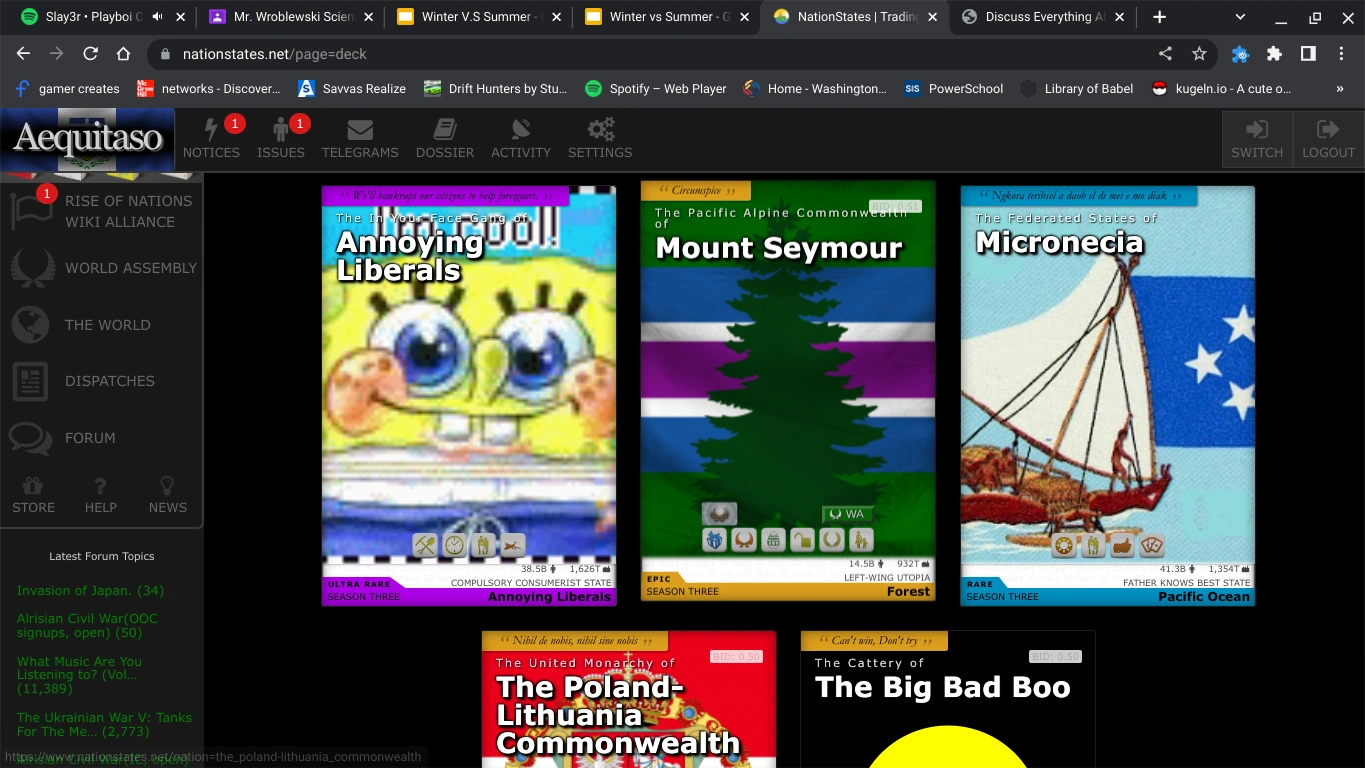Viewport: 1365px width, 768px height.
Task: Open nation Settings gear
Action: [x=600, y=138]
